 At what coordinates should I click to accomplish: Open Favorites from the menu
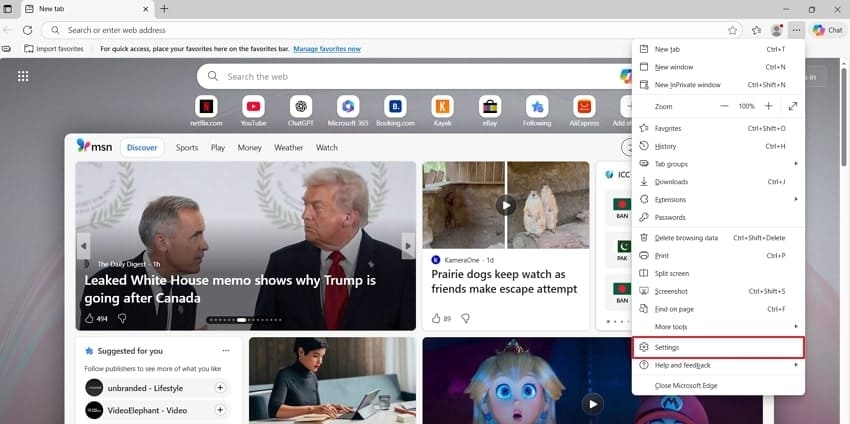pyautogui.click(x=719, y=129)
